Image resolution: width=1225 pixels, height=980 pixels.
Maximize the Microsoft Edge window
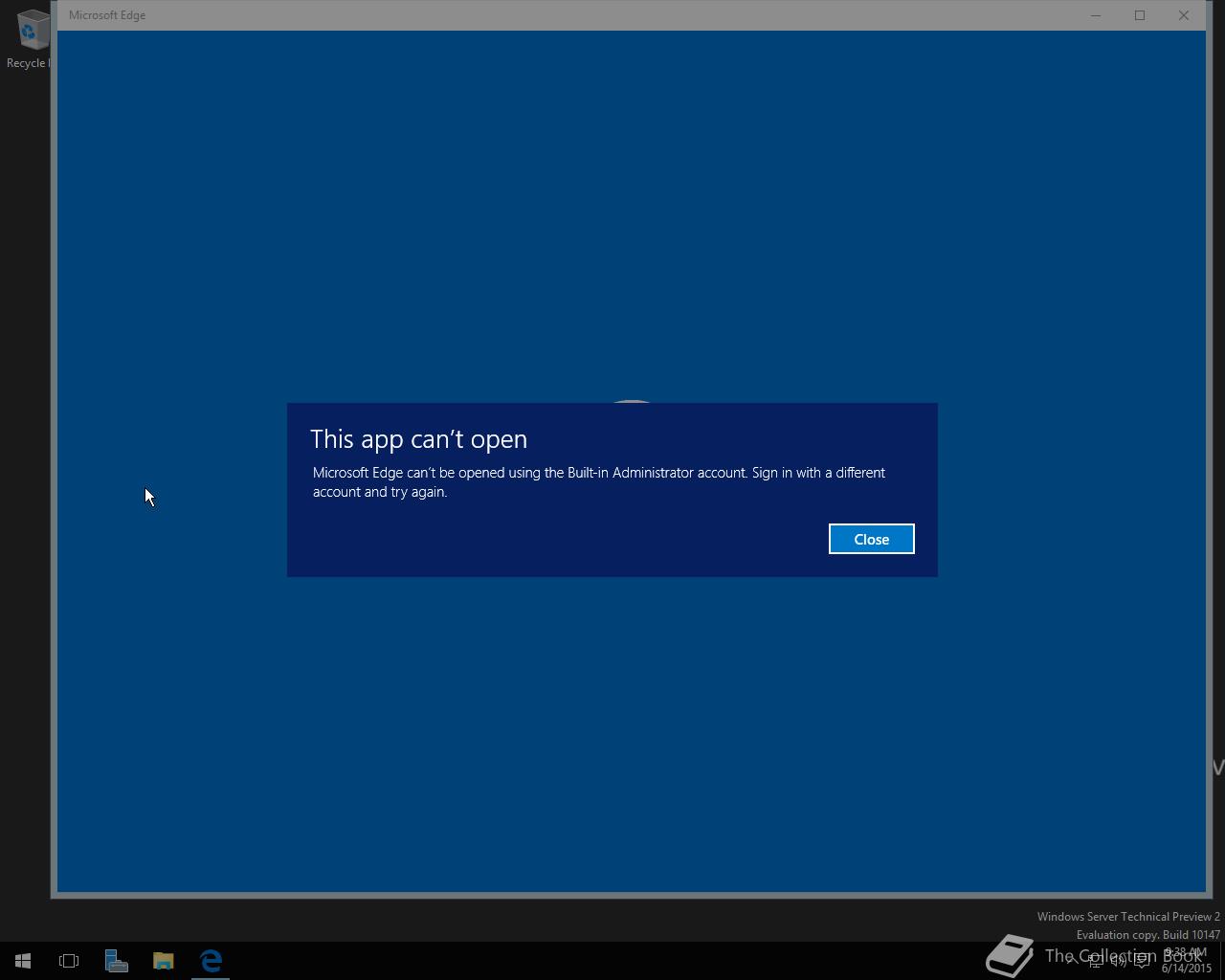tap(1140, 15)
